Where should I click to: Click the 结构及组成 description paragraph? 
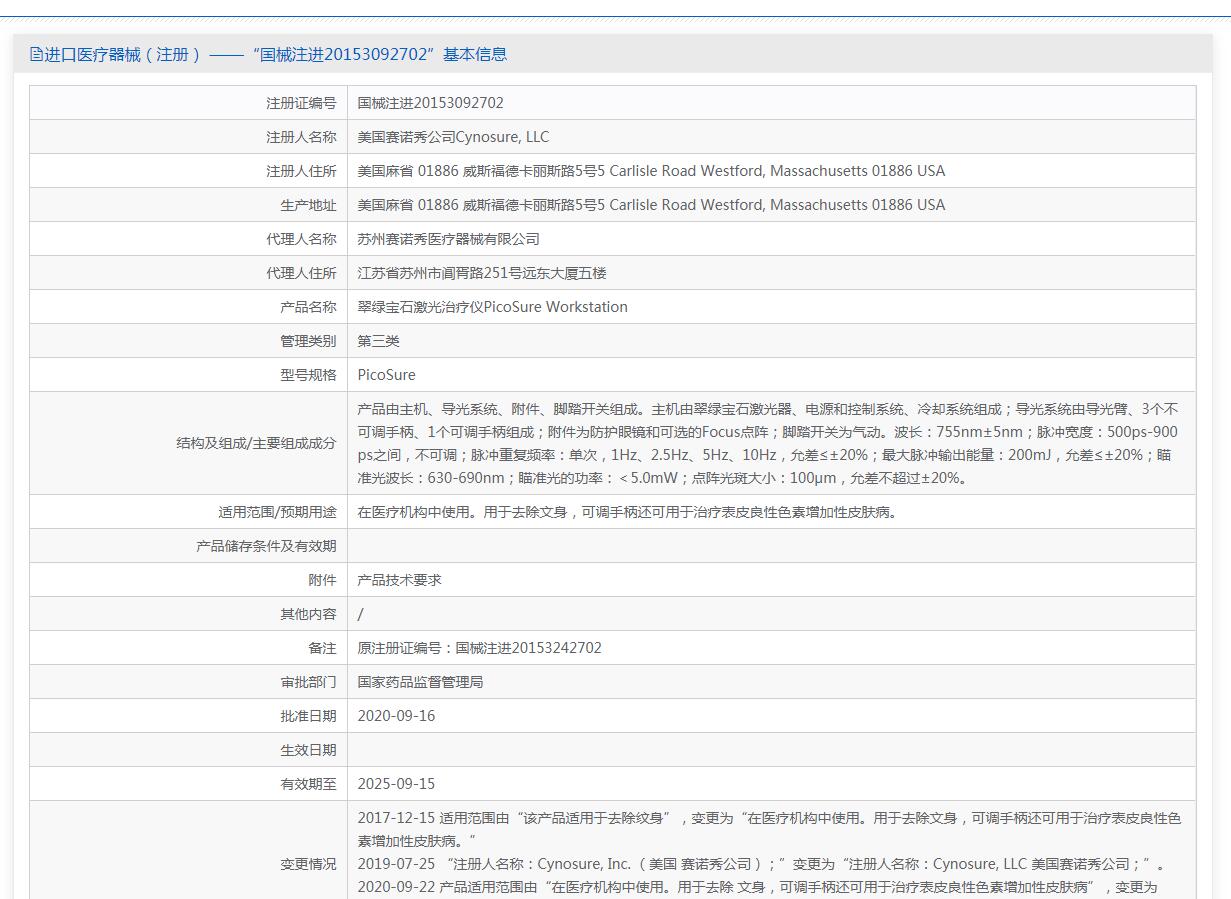(x=767, y=443)
